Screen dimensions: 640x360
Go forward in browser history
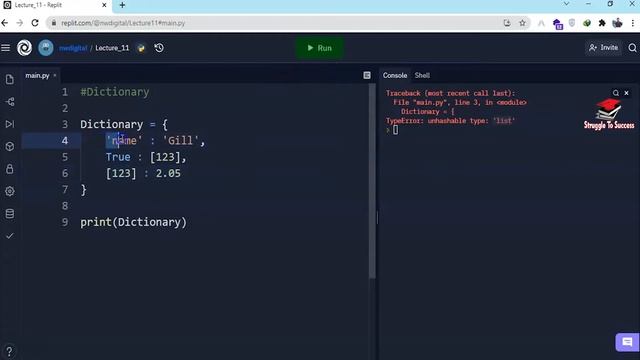click(20, 23)
